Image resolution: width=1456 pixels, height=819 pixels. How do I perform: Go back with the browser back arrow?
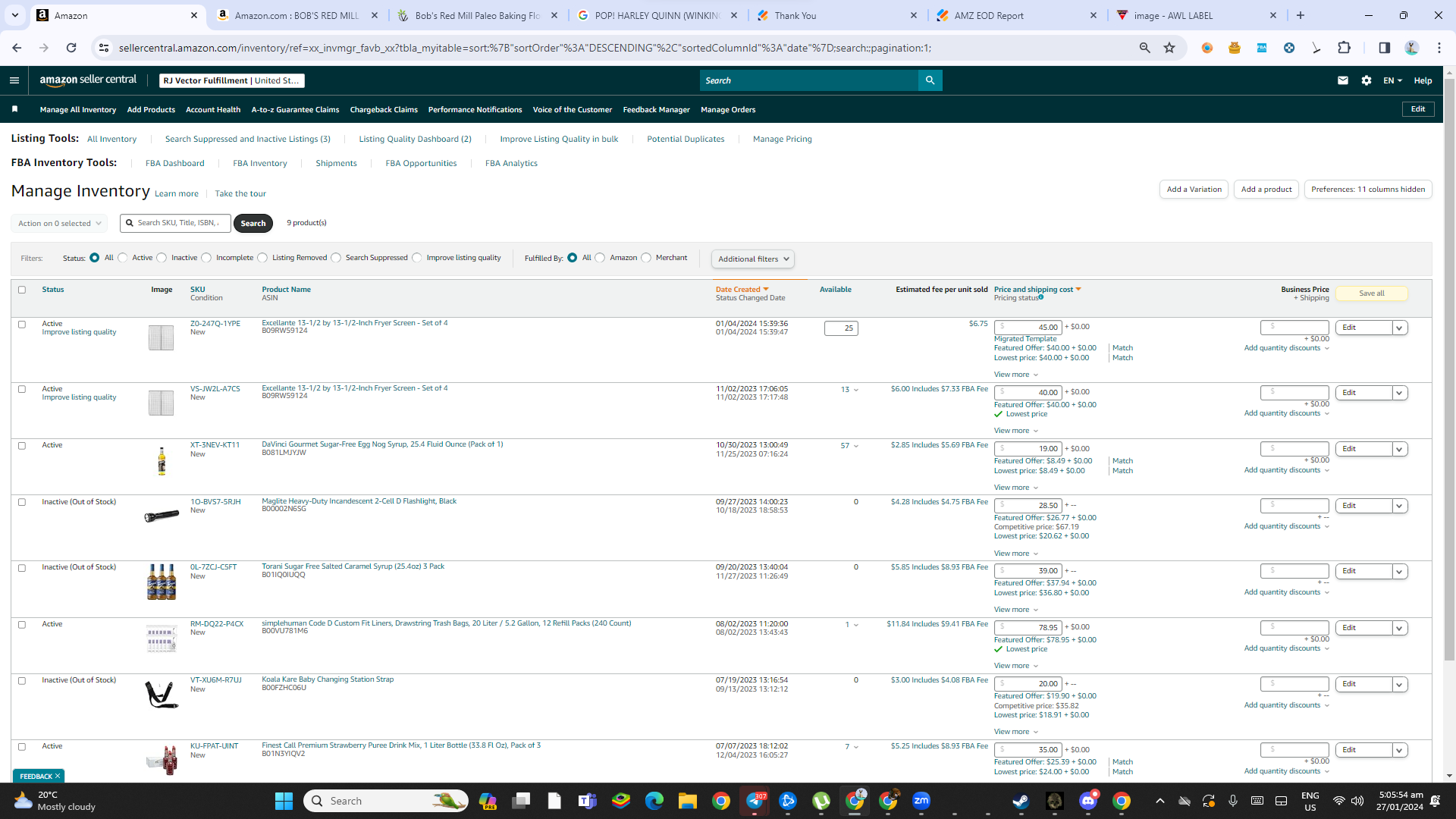pos(17,48)
